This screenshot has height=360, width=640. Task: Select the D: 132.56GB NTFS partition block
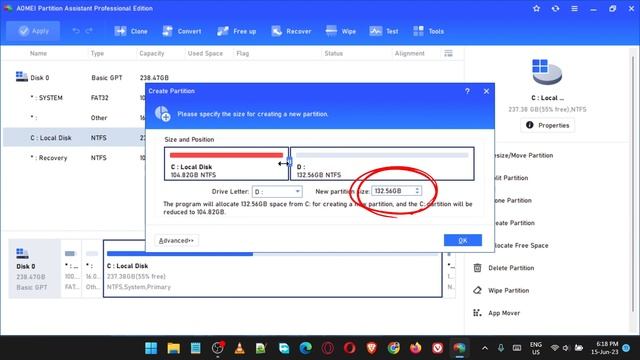(x=382, y=164)
